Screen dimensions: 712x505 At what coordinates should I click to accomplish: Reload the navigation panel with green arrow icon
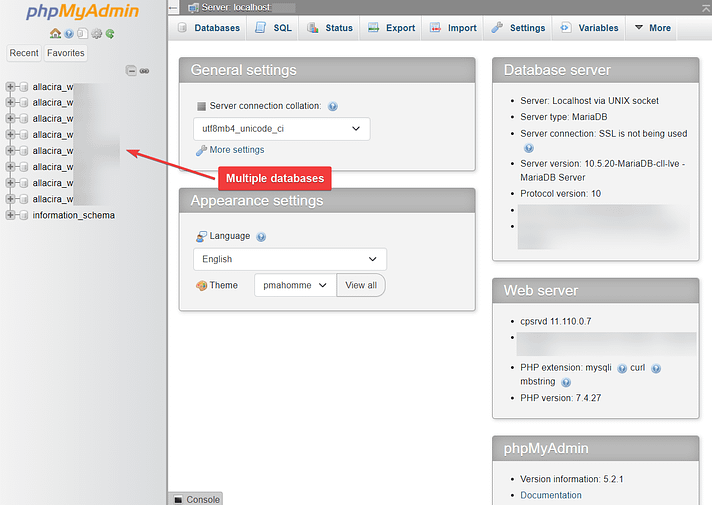point(110,34)
